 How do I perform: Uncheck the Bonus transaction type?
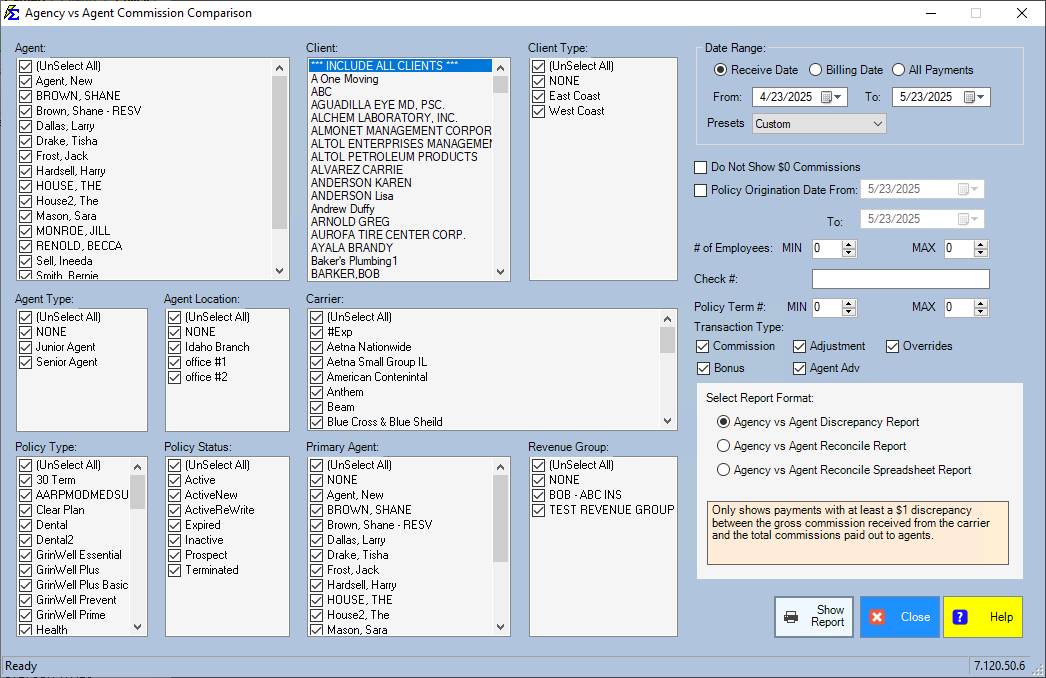coord(704,367)
